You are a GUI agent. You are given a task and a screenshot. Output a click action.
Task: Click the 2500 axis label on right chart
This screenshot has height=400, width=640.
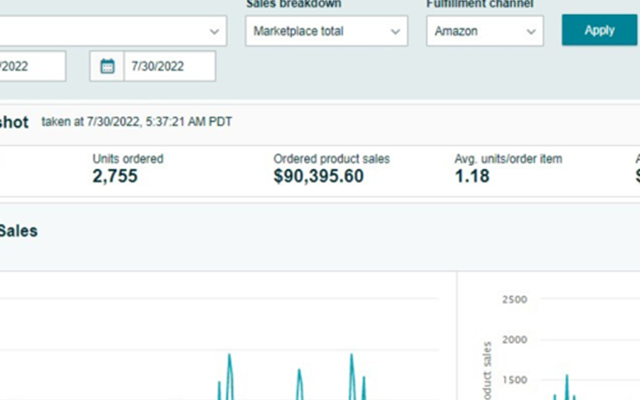tap(514, 300)
